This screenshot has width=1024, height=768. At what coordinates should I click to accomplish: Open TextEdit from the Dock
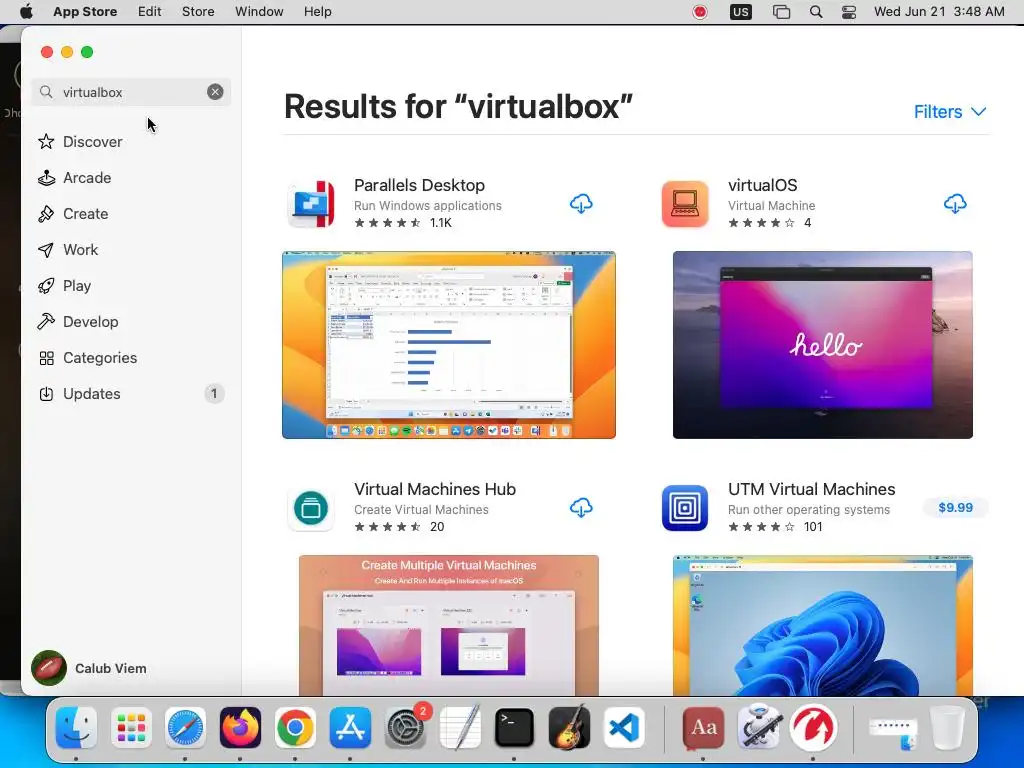(460, 728)
